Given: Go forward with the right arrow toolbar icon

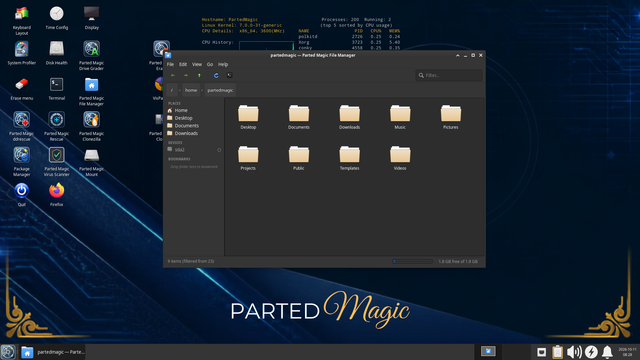Looking at the screenshot, I should 186,76.
